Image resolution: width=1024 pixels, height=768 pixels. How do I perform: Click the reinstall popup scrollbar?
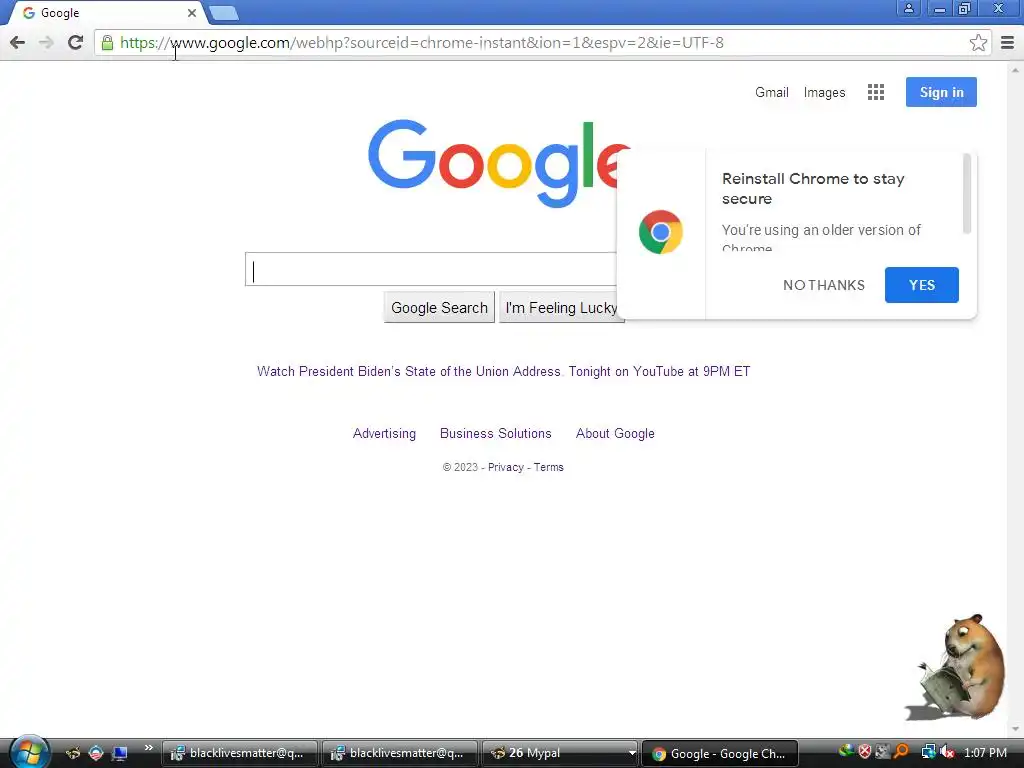click(967, 194)
